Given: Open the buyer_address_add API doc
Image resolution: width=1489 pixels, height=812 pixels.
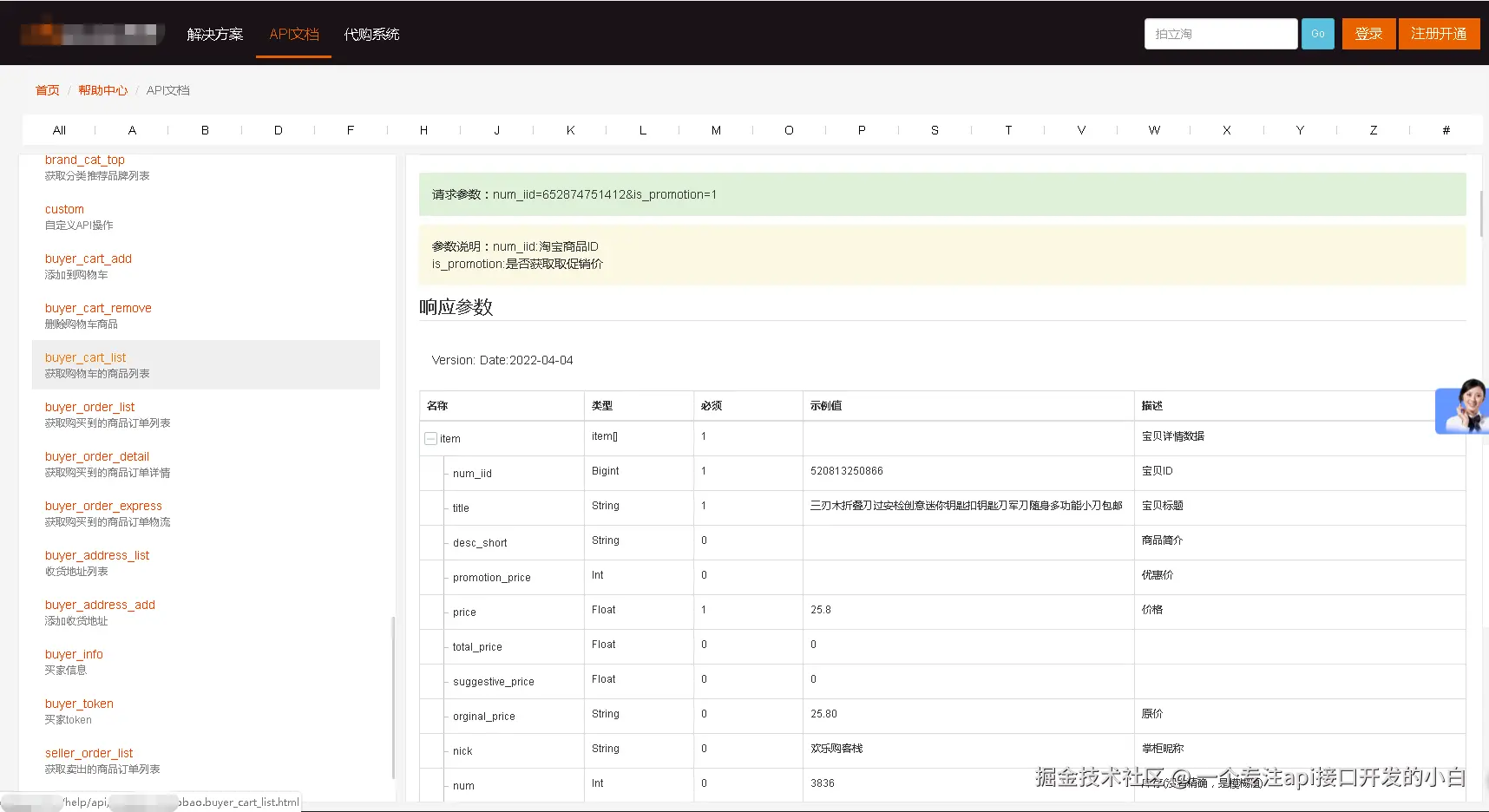Looking at the screenshot, I should point(100,605).
